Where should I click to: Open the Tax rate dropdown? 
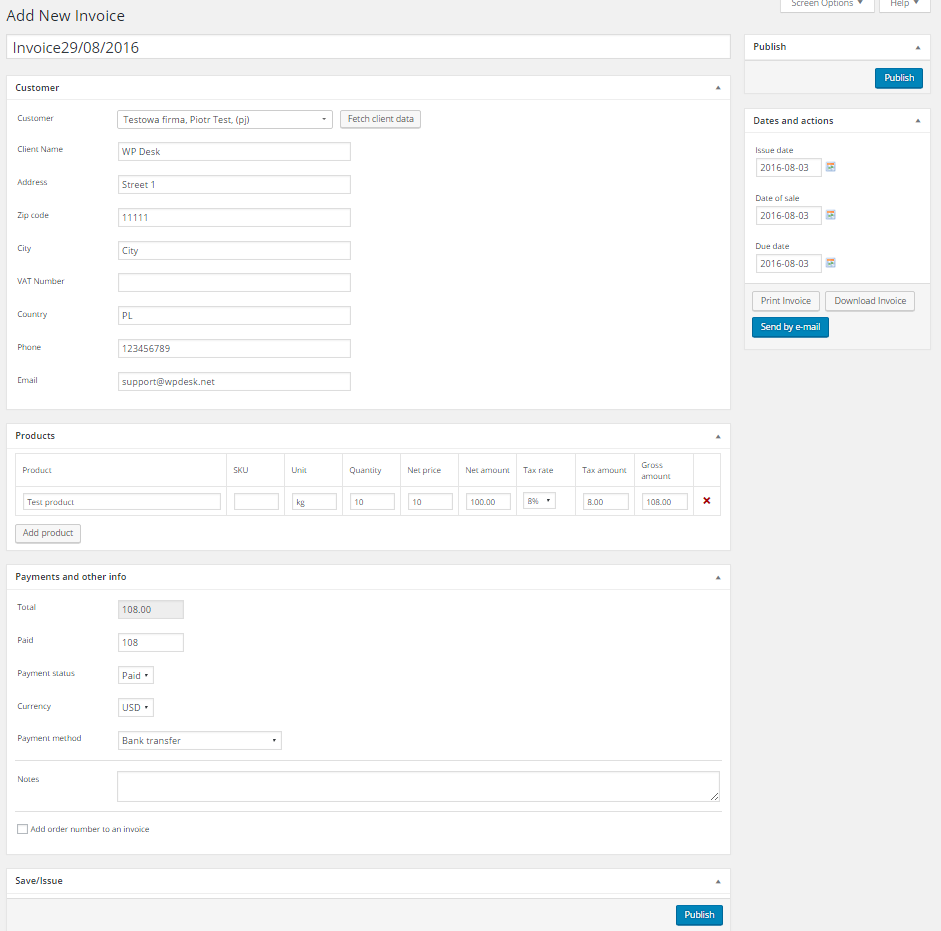(539, 501)
